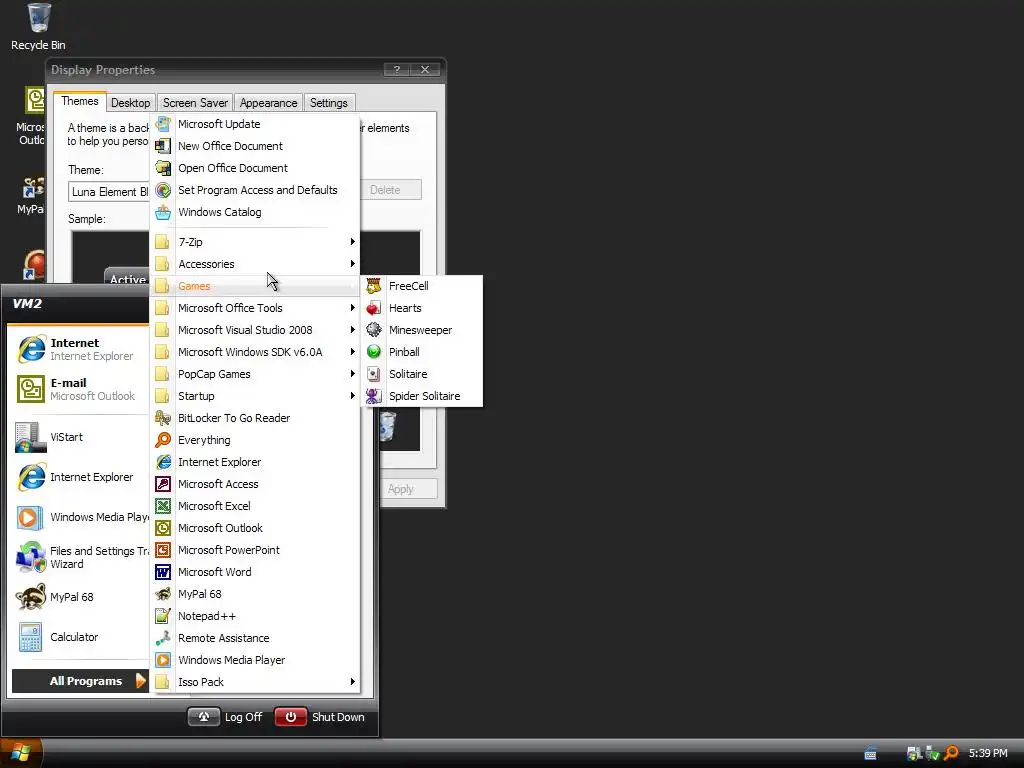Viewport: 1024px width, 768px height.
Task: Select the highlighted Games menu entry
Action: (x=255, y=286)
